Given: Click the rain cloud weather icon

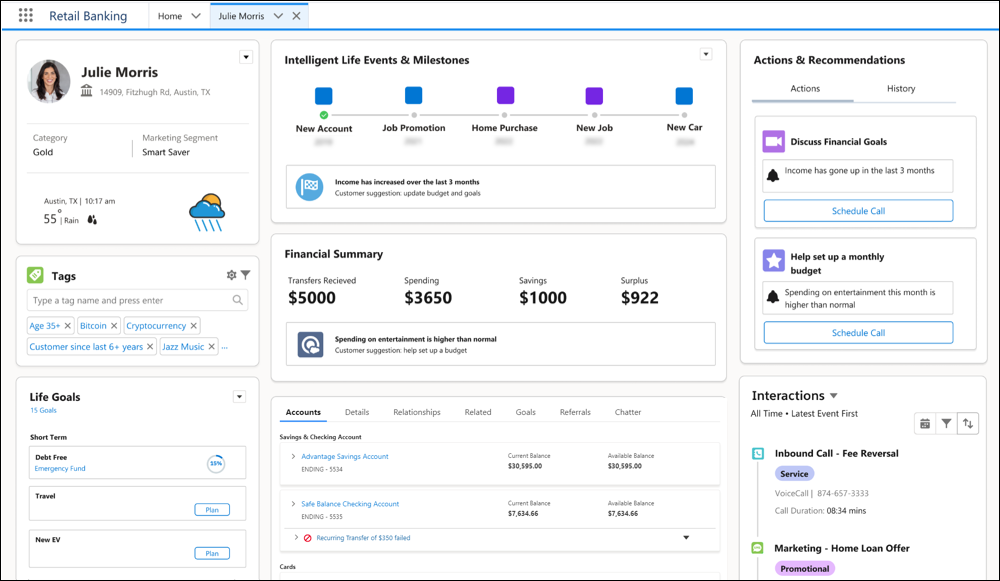Looking at the screenshot, I should pos(207,212).
